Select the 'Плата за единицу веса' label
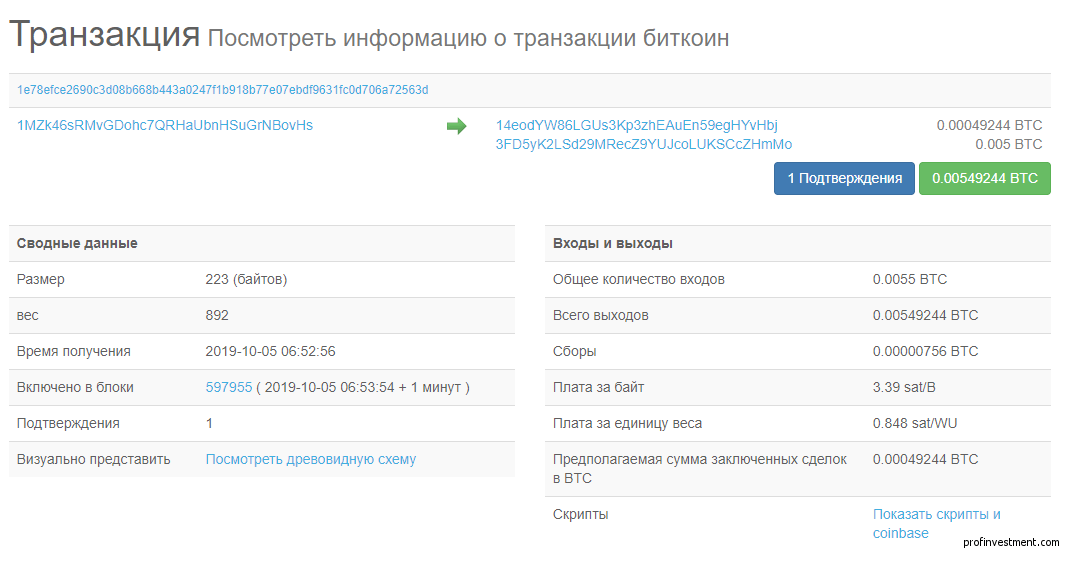The height and width of the screenshot is (563, 1074). point(627,423)
